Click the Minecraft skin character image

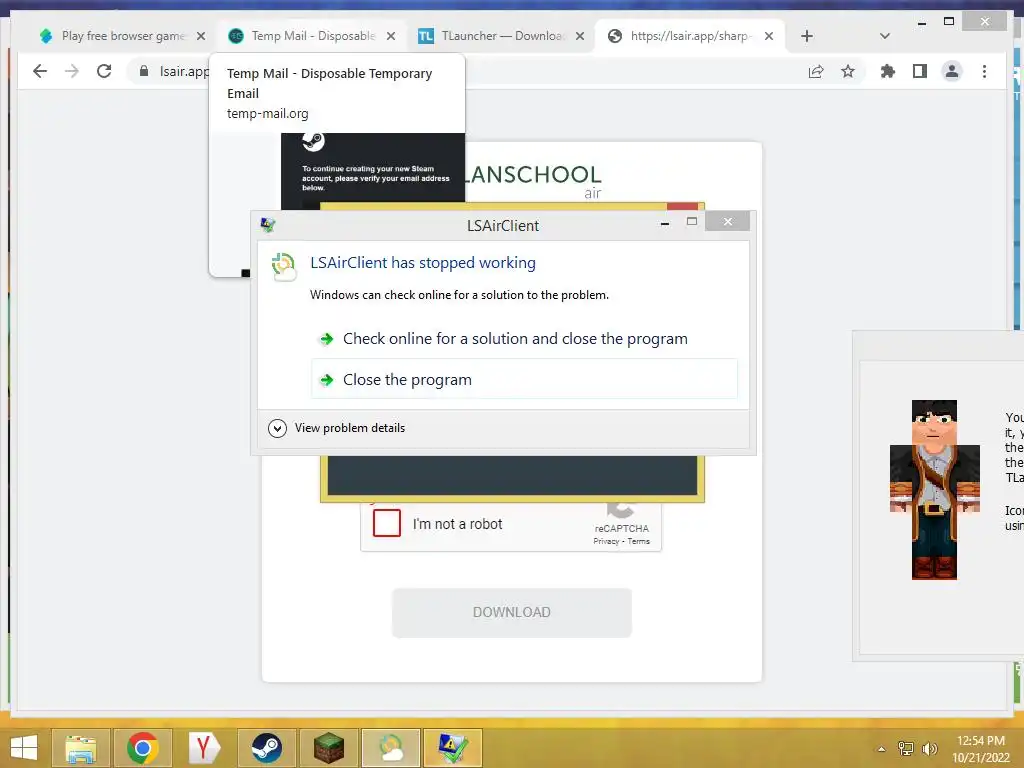tap(935, 489)
